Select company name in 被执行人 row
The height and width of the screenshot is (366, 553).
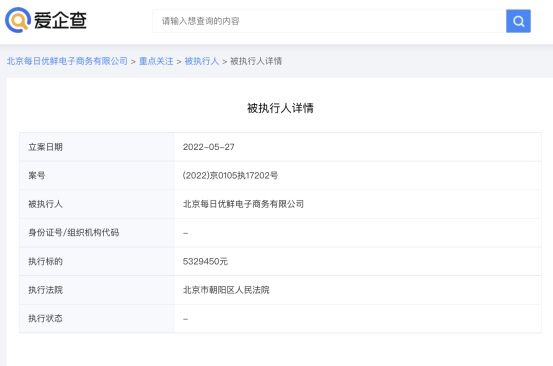coord(243,204)
